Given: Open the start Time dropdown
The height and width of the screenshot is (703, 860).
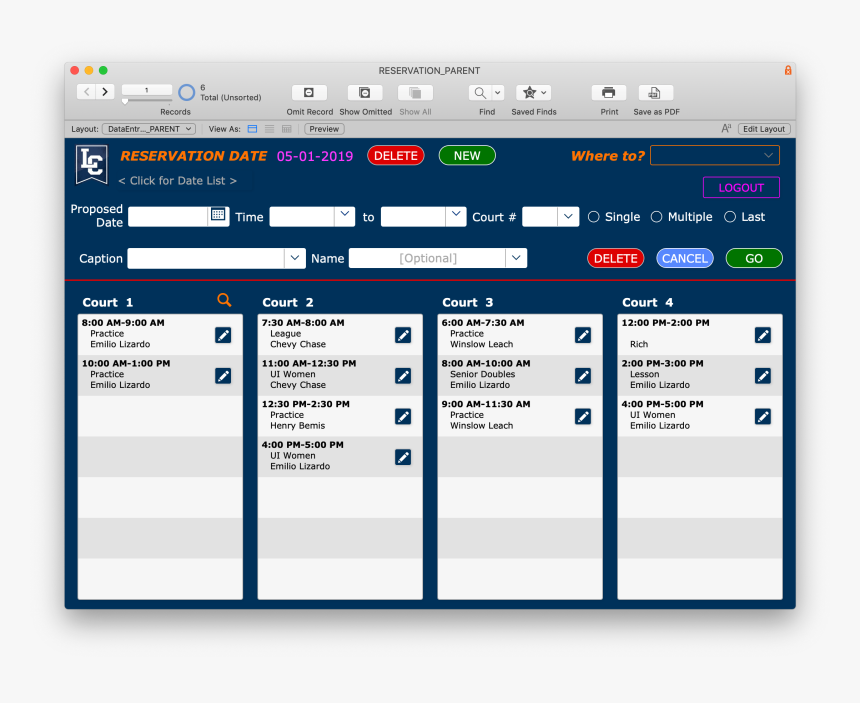Looking at the screenshot, I should pos(344,216).
